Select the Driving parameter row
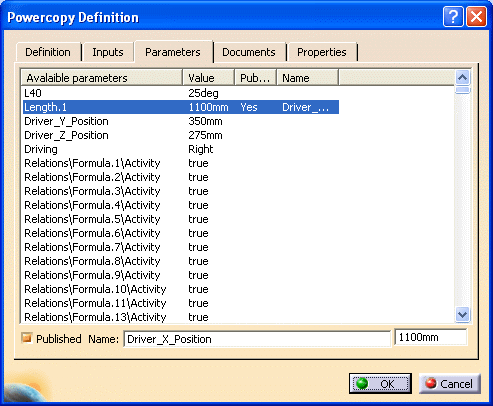 [181, 149]
